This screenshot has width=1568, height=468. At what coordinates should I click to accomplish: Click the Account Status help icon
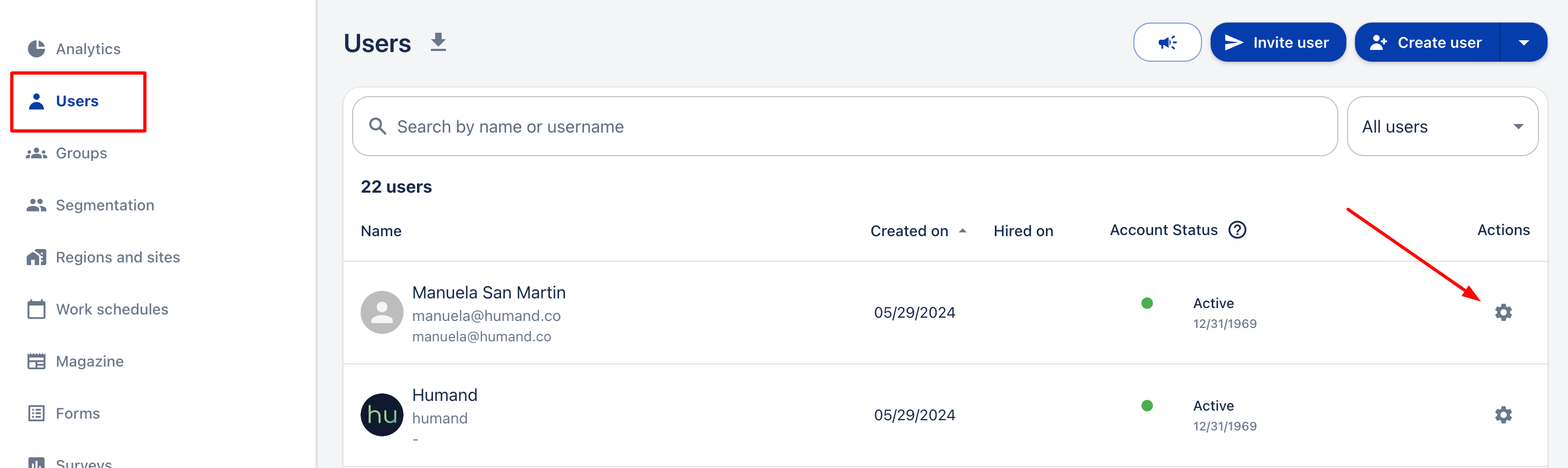point(1237,230)
